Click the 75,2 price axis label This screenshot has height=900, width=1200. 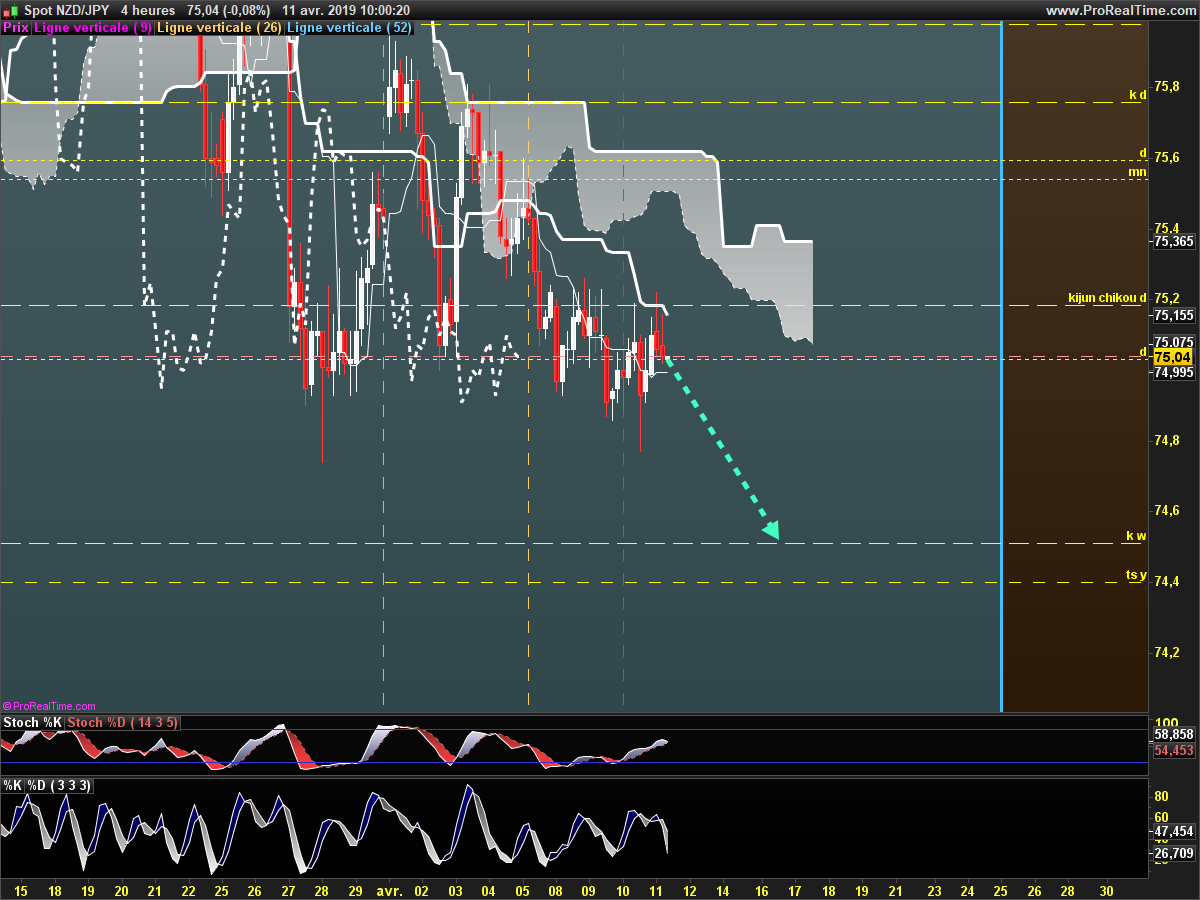click(1166, 298)
